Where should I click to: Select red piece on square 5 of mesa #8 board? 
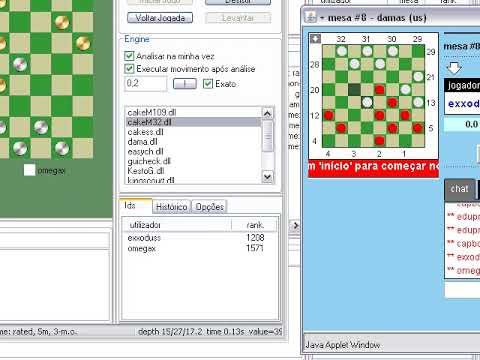418,128
